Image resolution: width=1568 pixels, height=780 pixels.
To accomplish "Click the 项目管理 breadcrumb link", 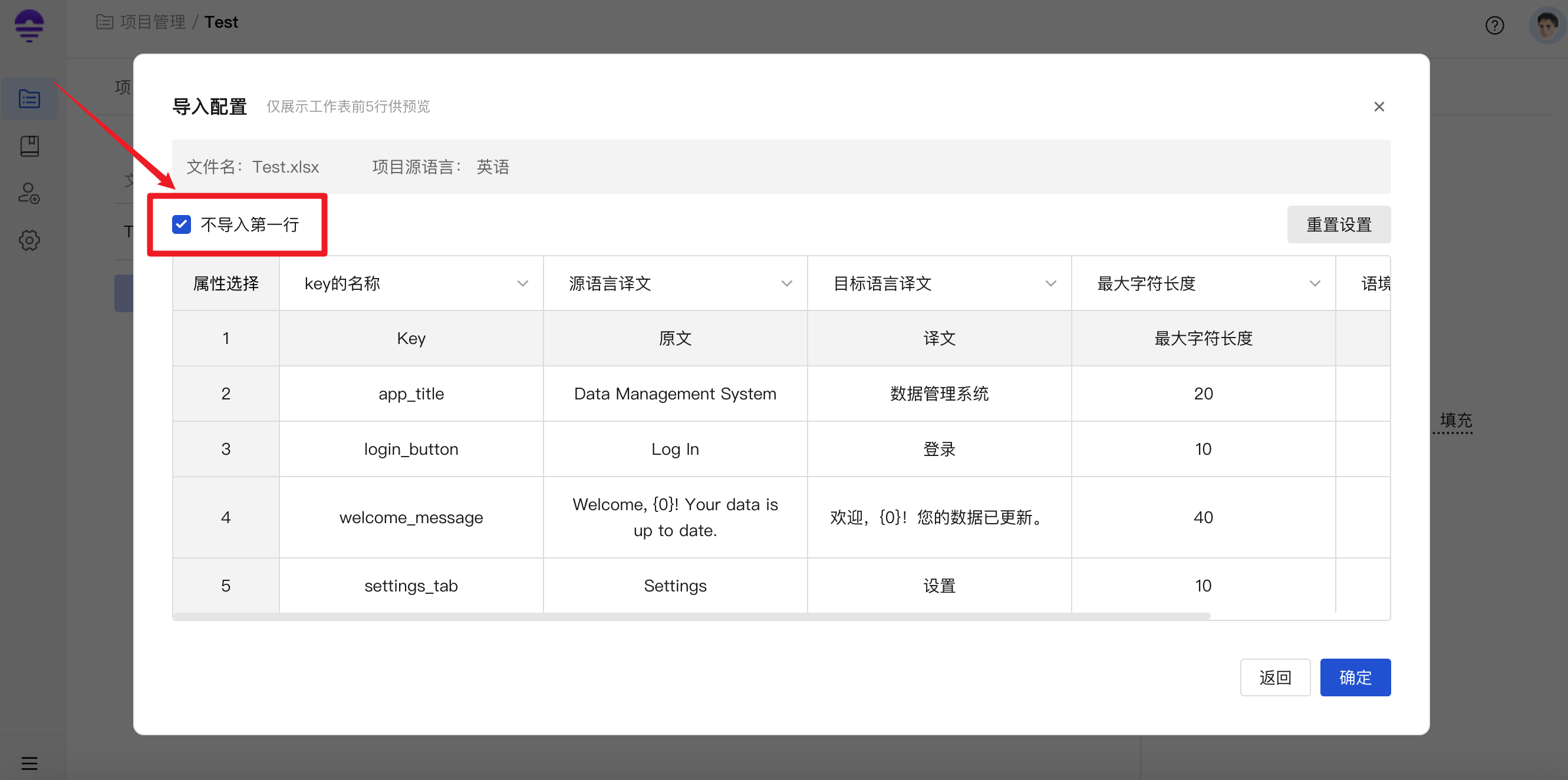I will click(x=152, y=22).
